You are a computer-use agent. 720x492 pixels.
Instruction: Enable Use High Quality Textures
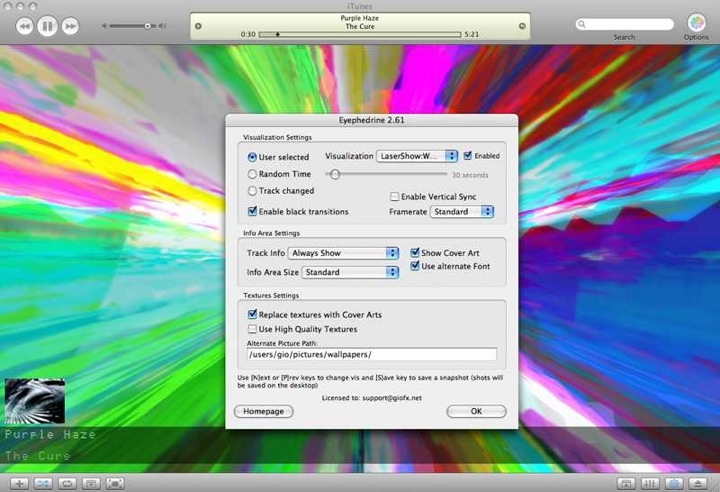point(252,329)
